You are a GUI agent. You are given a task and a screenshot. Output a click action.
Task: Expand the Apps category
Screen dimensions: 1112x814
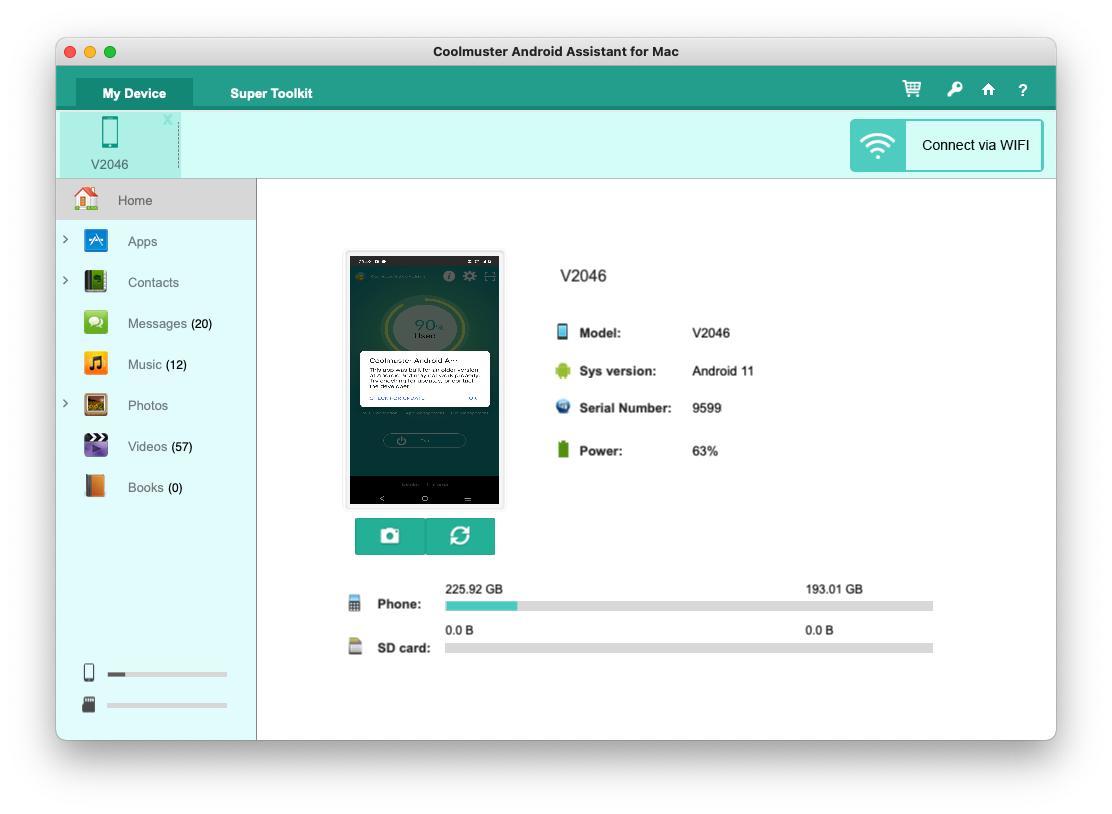66,240
